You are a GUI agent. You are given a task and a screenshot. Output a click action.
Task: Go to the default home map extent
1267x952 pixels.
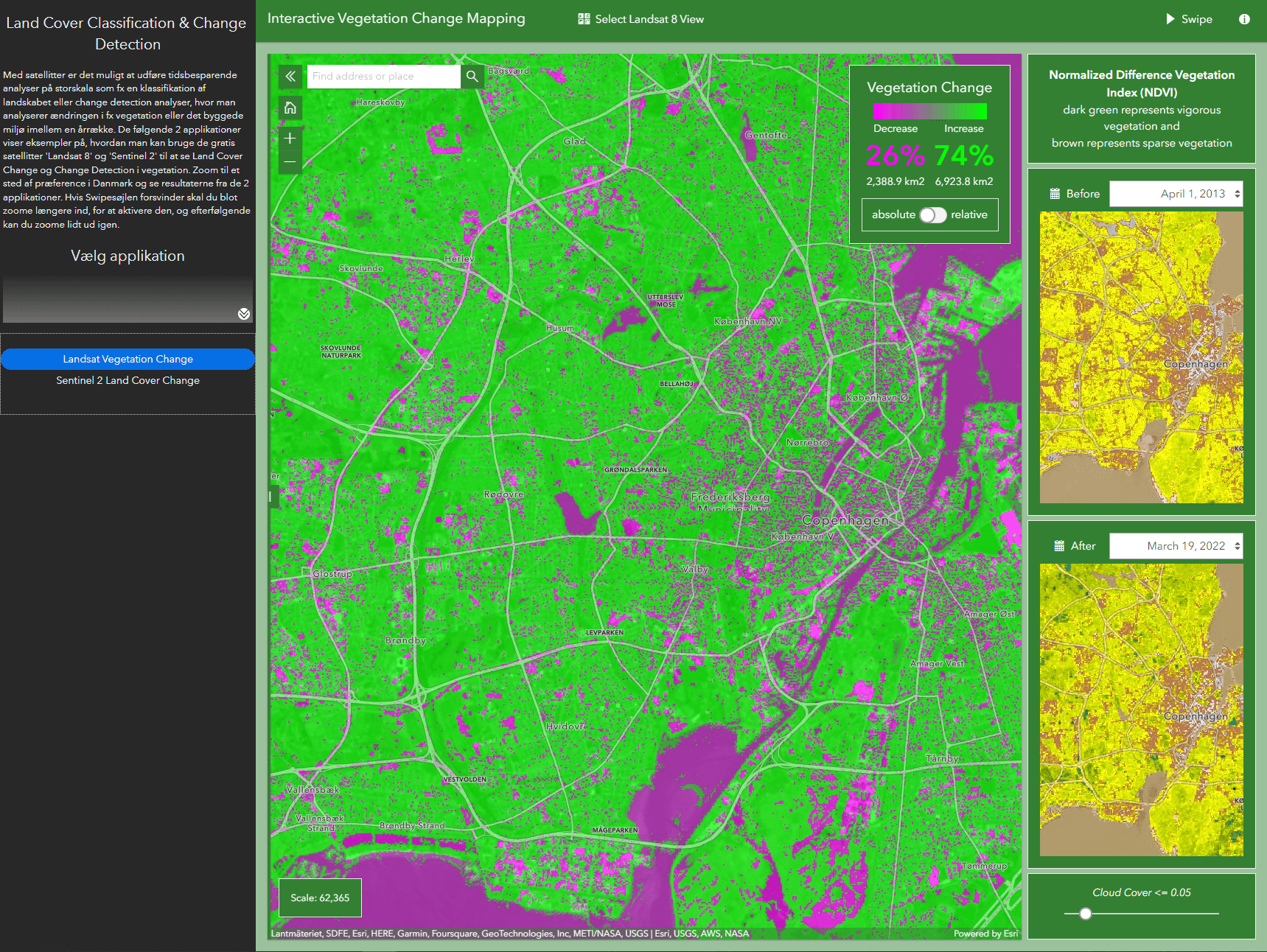tap(290, 108)
